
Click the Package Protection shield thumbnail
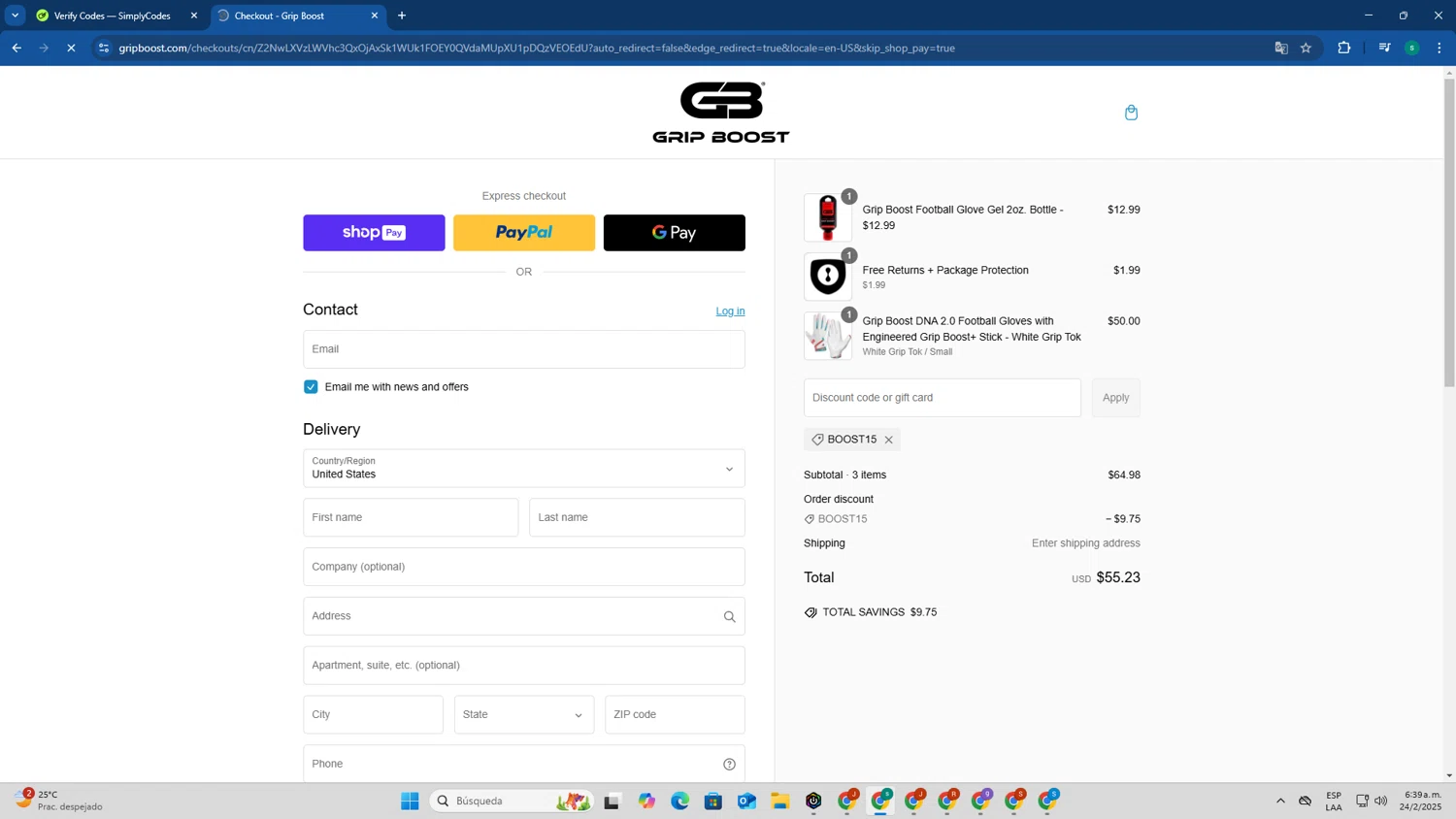click(828, 277)
